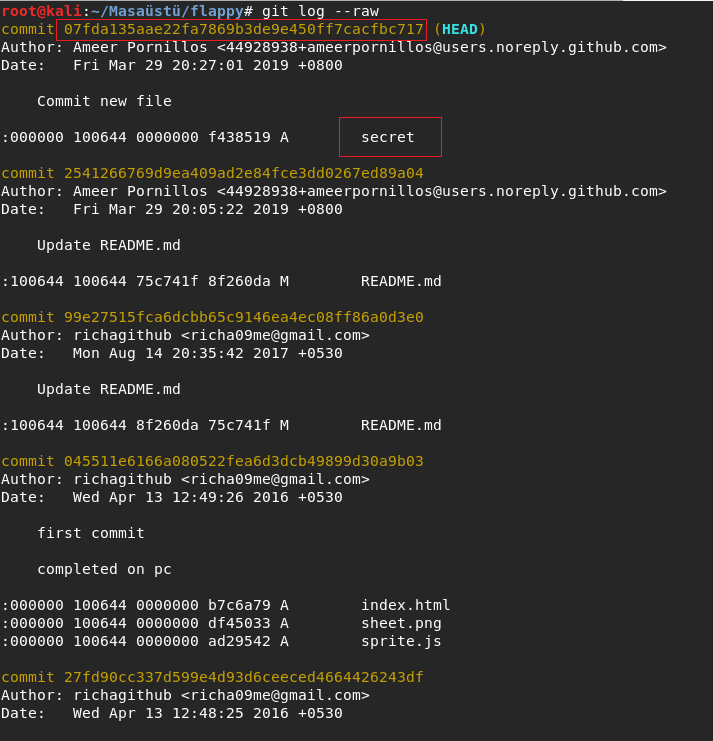713x741 pixels.
Task: Click the boxed 'secret' filename
Action: [x=387, y=137]
